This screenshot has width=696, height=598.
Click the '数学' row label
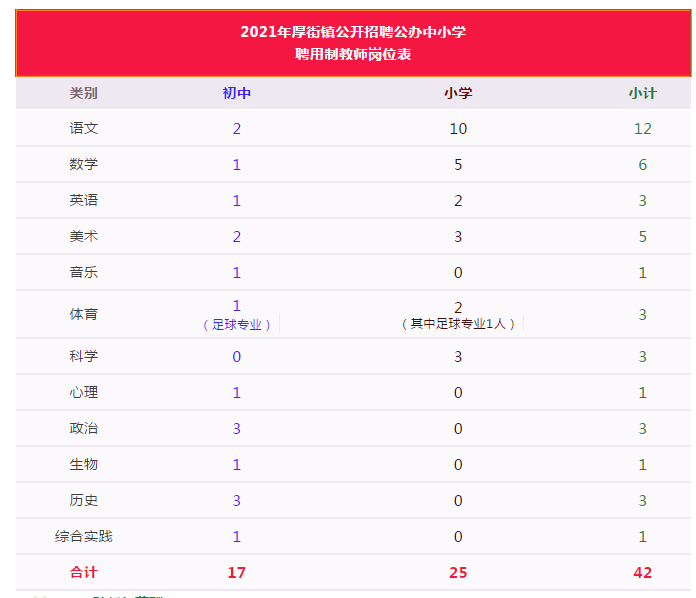point(83,164)
